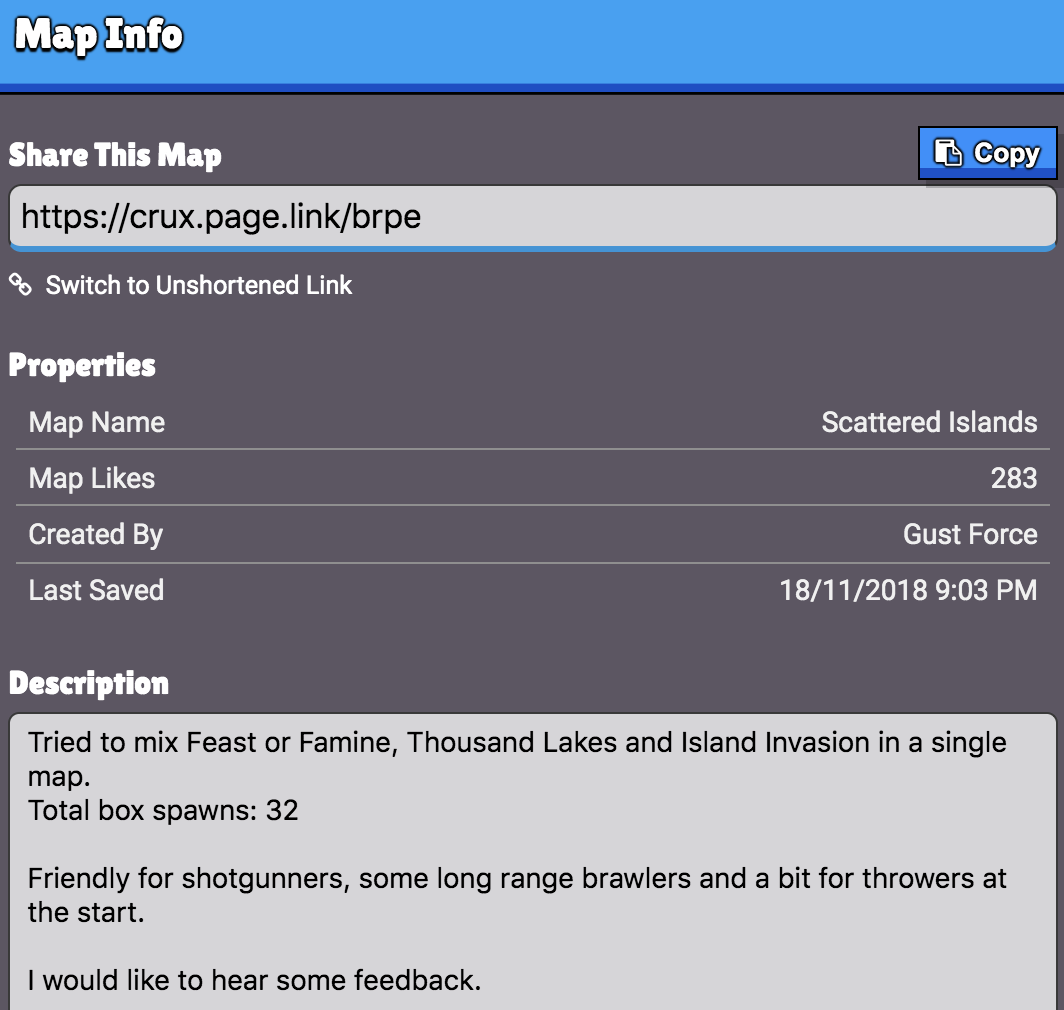Click the clipboard icon in the Copy button
The height and width of the screenshot is (1010, 1064).
coord(947,153)
